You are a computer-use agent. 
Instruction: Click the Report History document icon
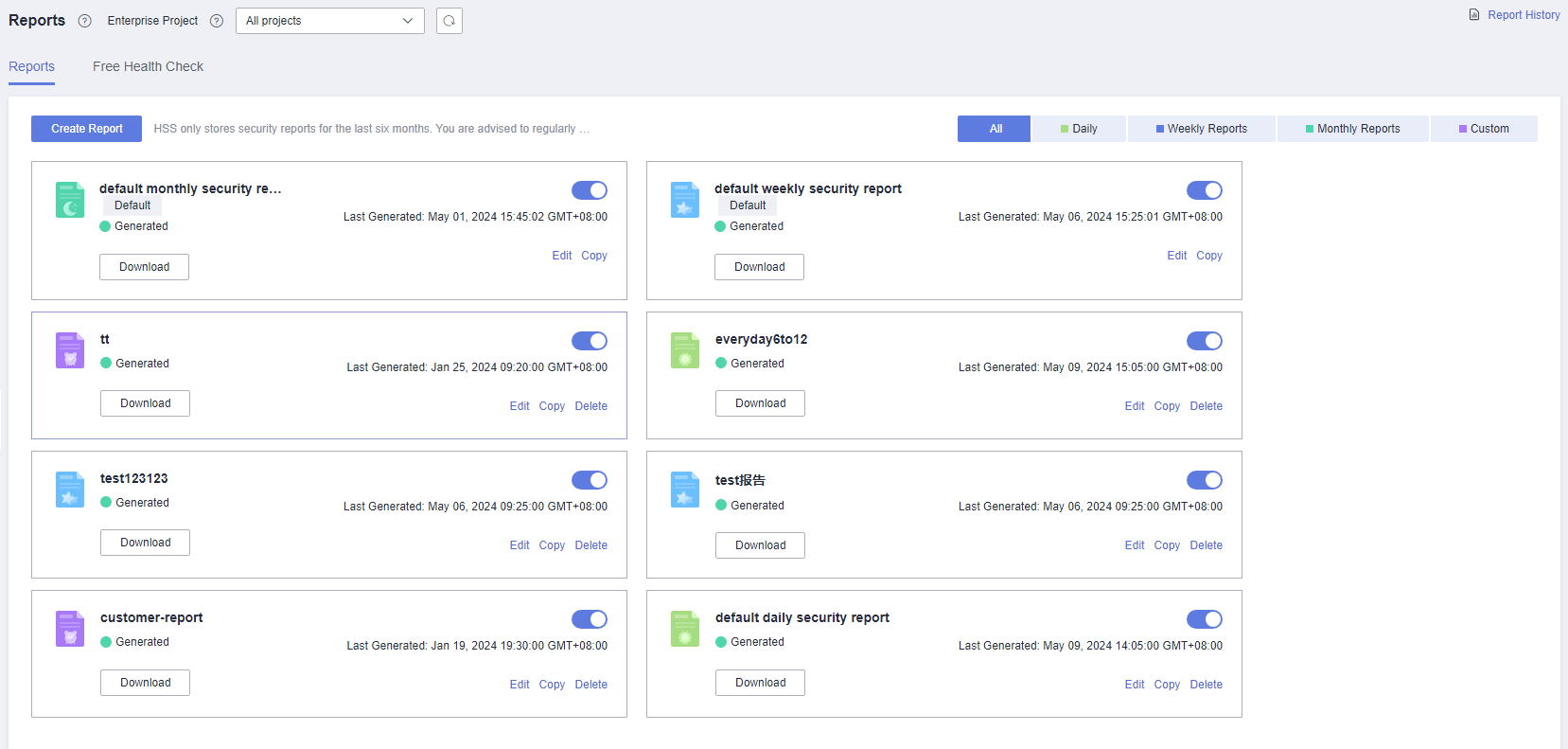[1474, 15]
